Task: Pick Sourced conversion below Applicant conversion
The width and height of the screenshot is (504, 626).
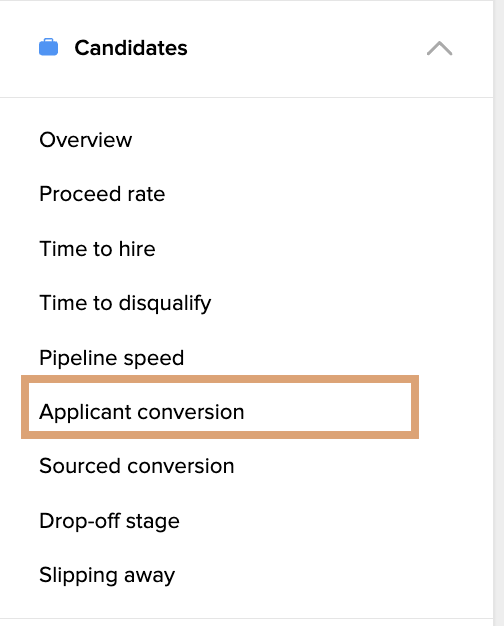Action: (x=137, y=466)
